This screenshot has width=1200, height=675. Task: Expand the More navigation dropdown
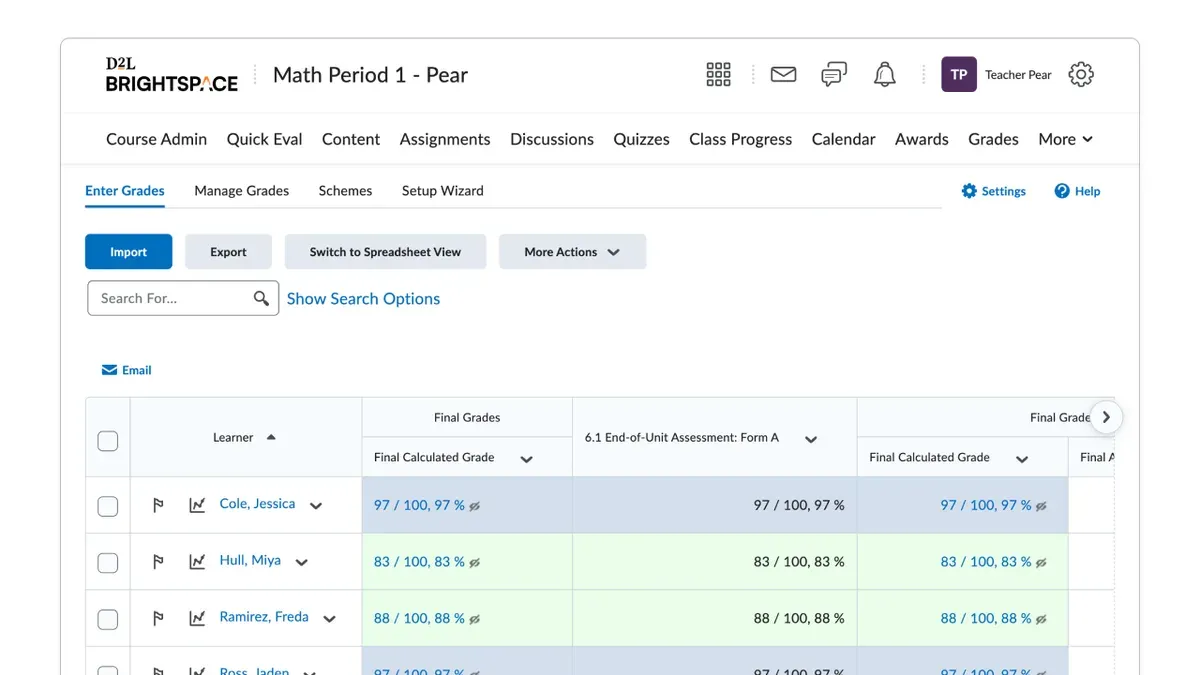(1065, 139)
